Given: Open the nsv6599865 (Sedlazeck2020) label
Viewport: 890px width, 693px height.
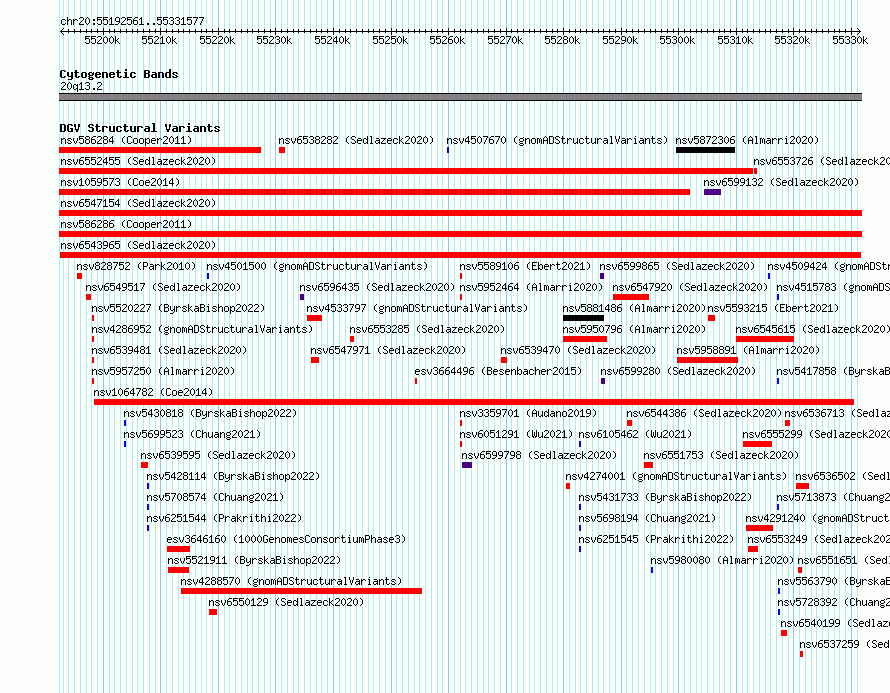Looking at the screenshot, I should (x=677, y=266).
